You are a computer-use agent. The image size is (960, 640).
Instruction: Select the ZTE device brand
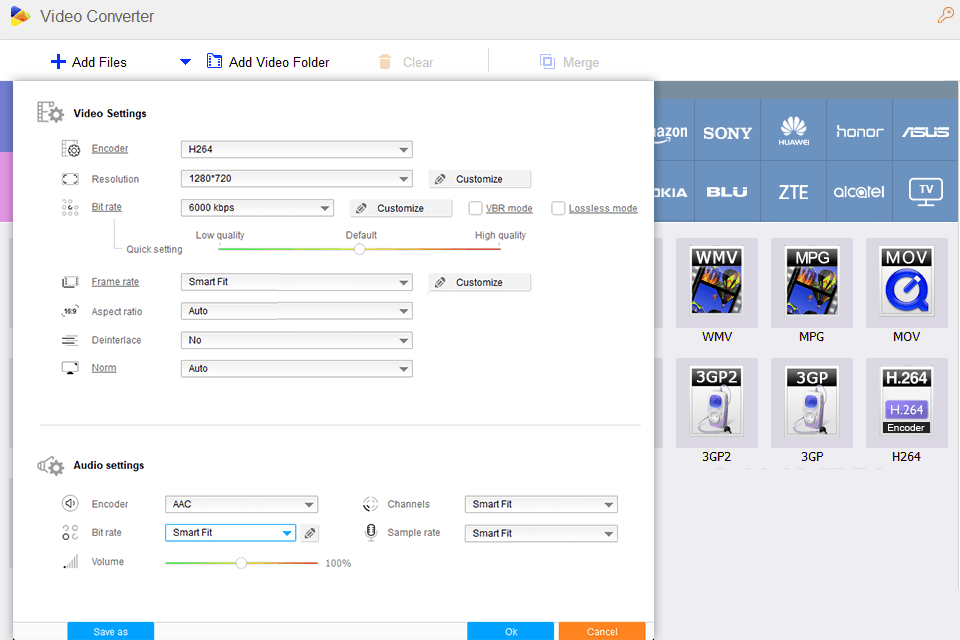pyautogui.click(x=793, y=192)
